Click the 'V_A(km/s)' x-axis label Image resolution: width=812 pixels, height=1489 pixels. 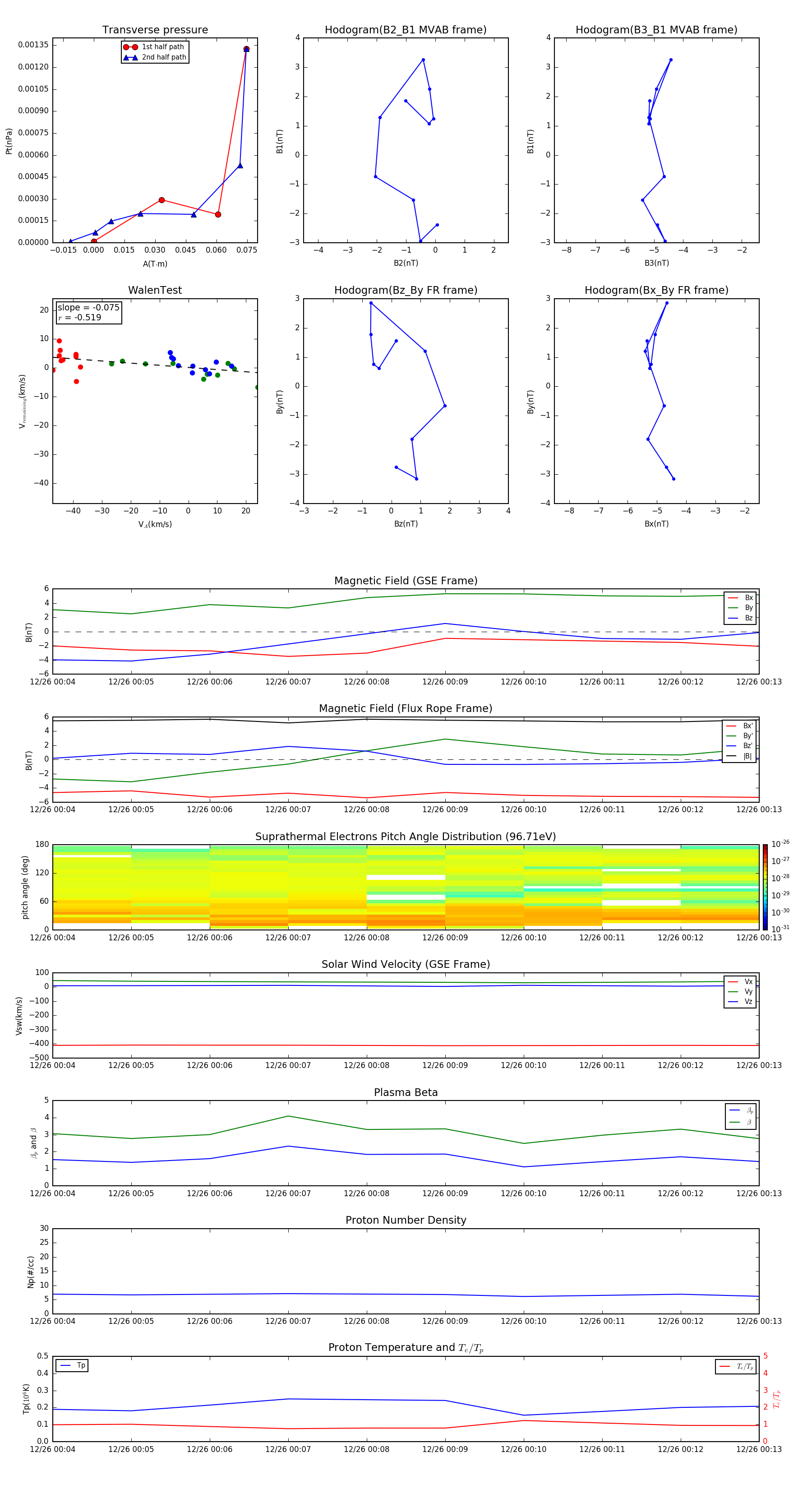pyautogui.click(x=155, y=524)
